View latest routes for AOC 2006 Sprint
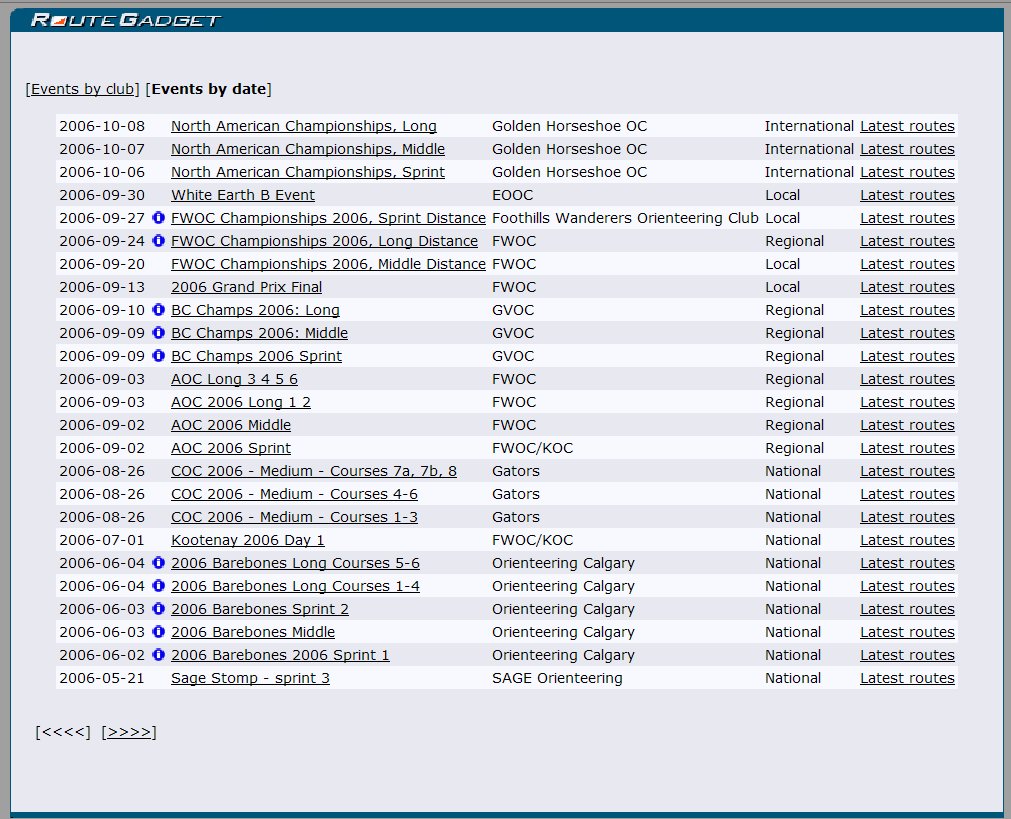 (x=907, y=448)
